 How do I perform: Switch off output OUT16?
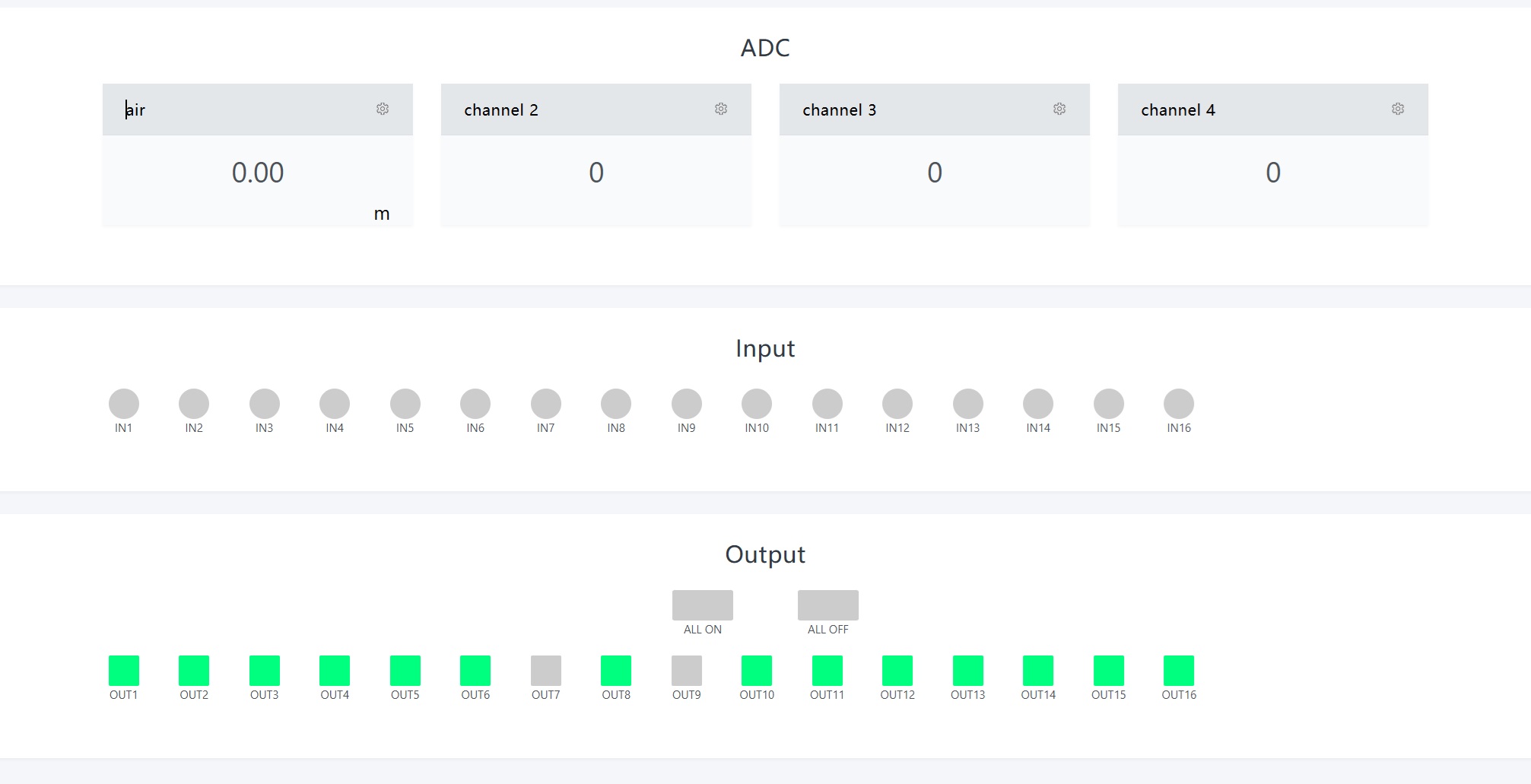click(x=1179, y=671)
